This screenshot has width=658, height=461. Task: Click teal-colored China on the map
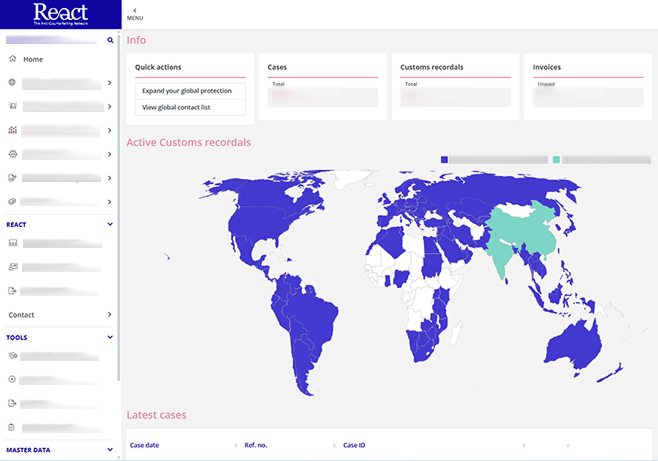pos(525,229)
